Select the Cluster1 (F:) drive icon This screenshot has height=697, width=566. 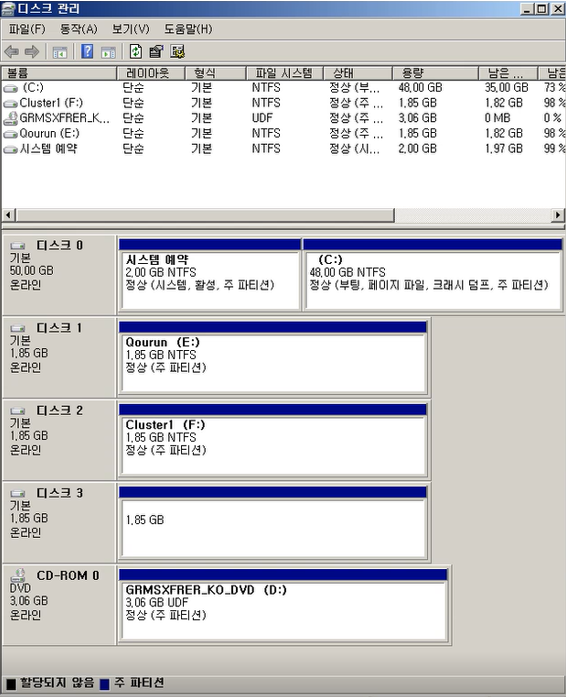[11, 104]
